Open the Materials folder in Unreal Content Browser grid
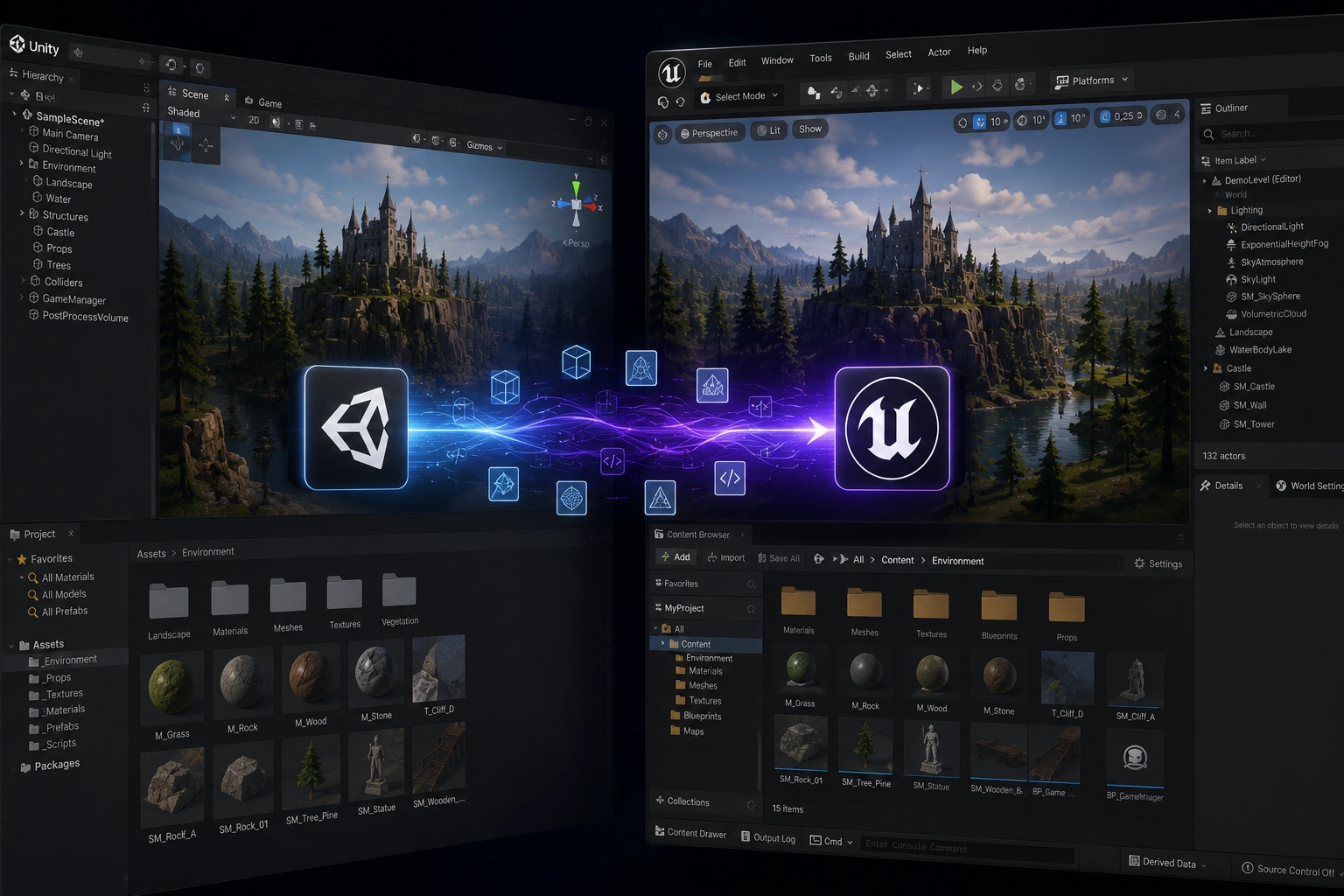 (798, 602)
